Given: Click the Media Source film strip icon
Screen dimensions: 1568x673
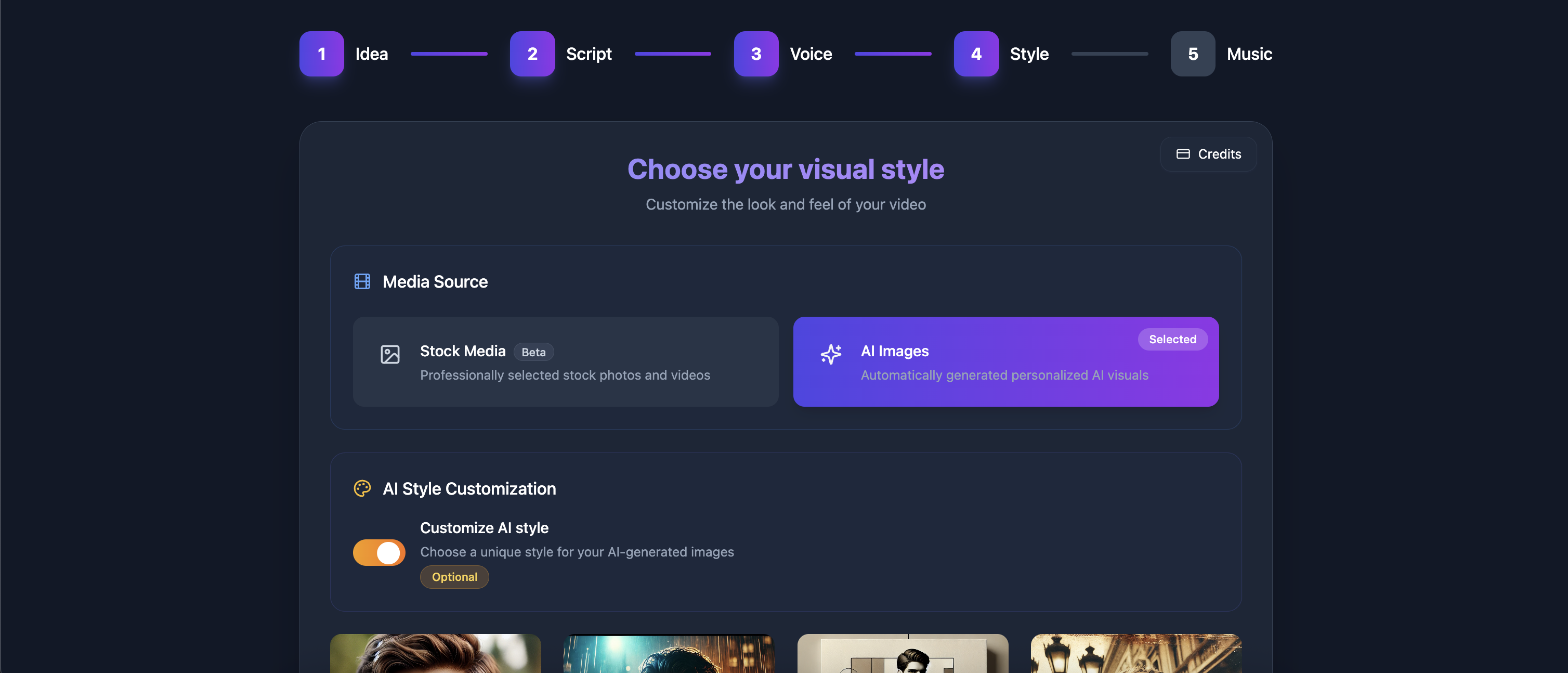Looking at the screenshot, I should (362, 281).
